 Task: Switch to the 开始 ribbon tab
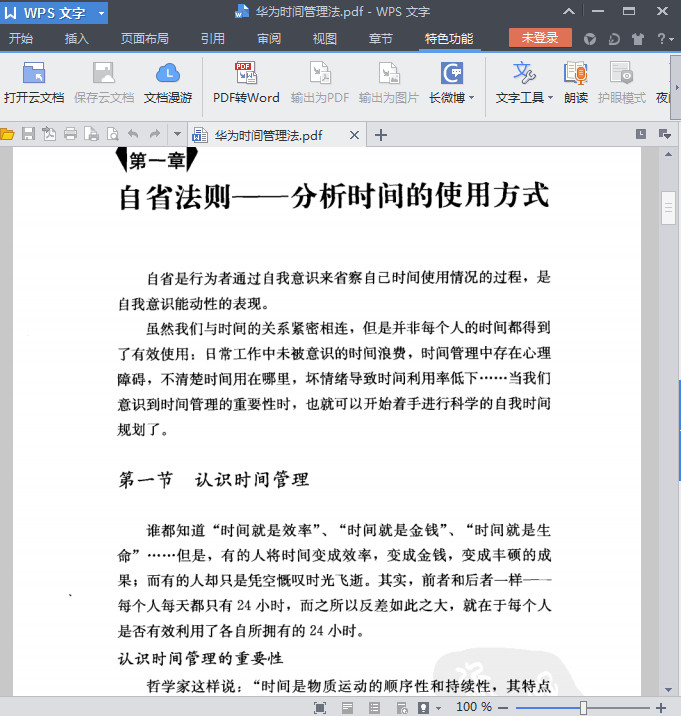click(21, 38)
